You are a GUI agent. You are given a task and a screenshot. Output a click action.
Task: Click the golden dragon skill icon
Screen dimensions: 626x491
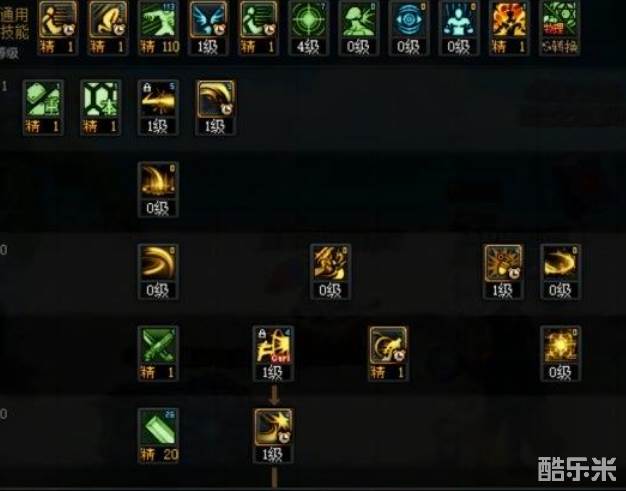[x=330, y=263]
